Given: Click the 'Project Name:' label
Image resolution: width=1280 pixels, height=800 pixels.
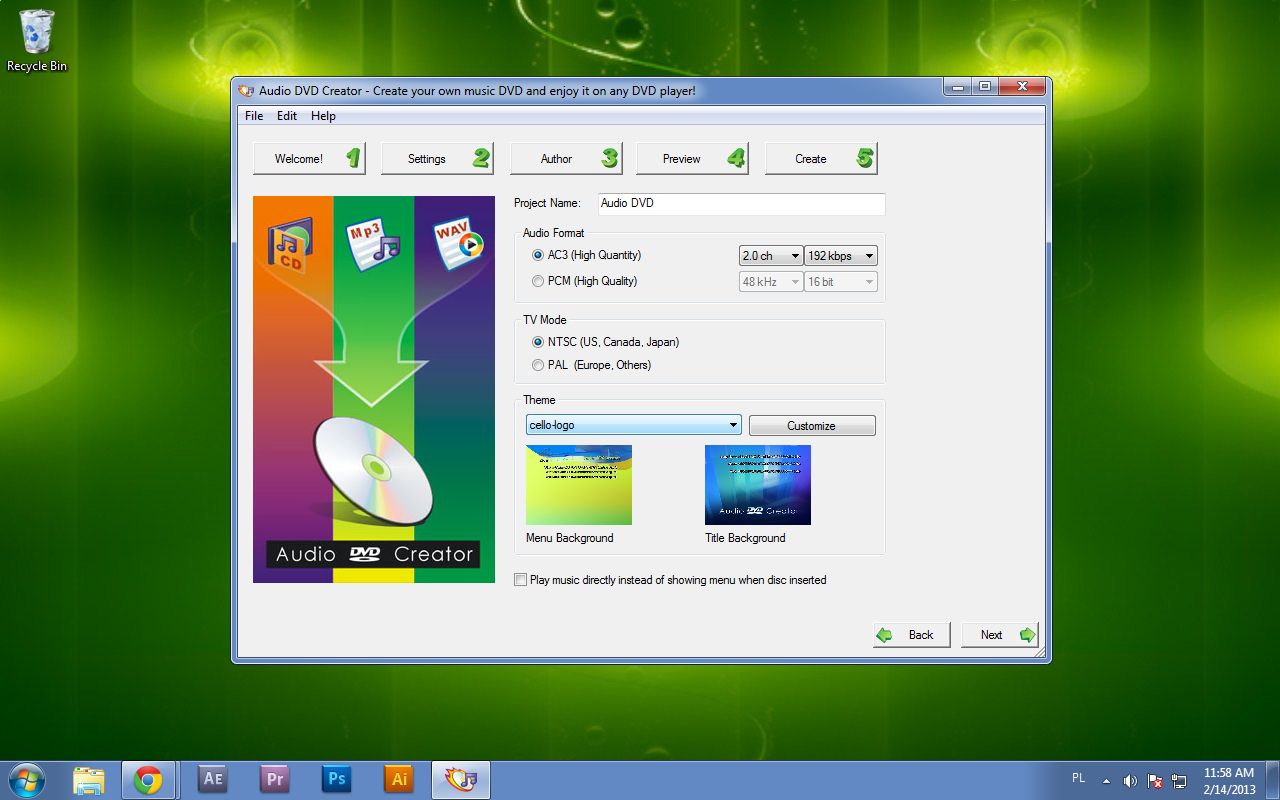Looking at the screenshot, I should click(547, 203).
